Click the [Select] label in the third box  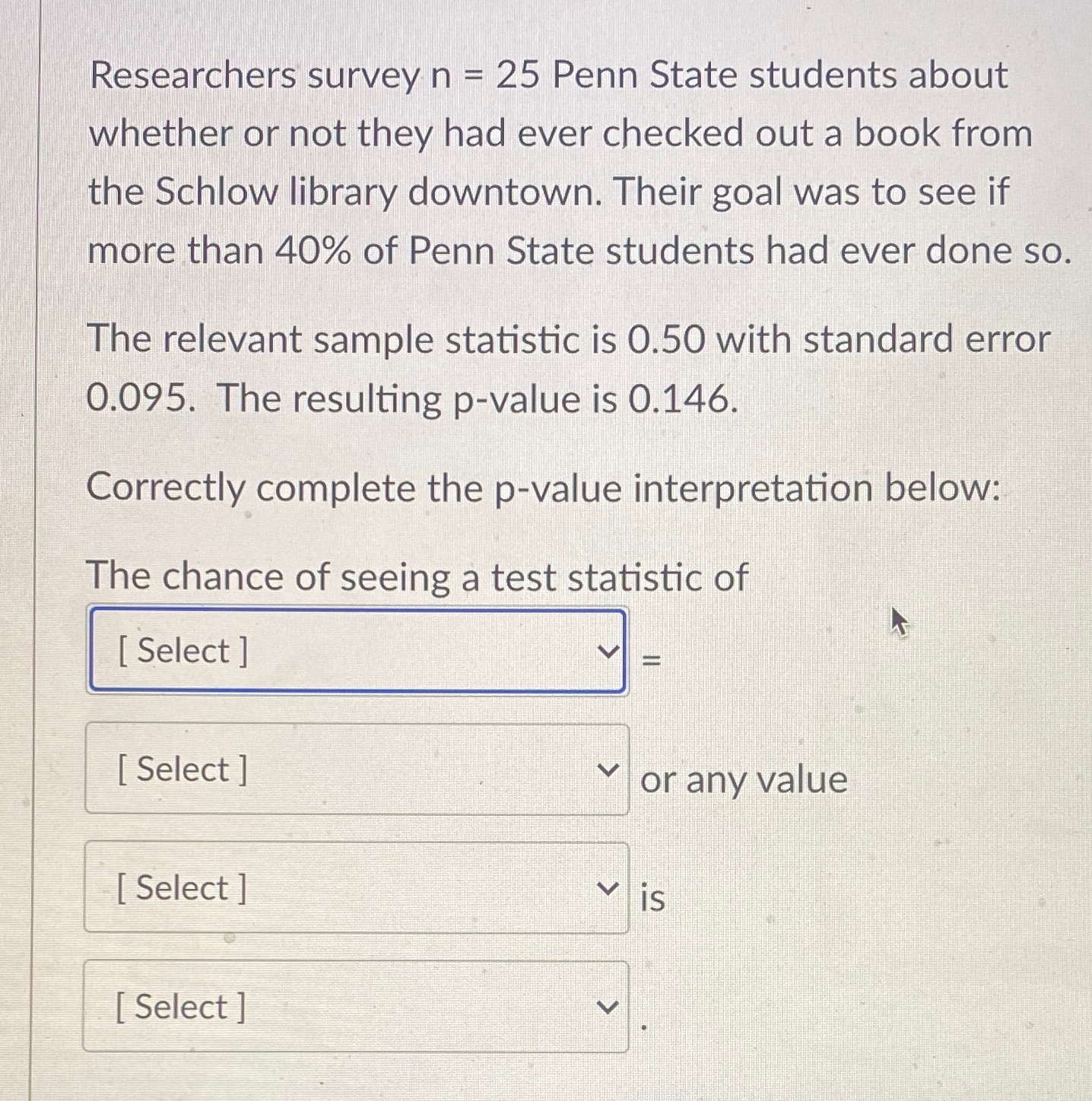click(180, 887)
